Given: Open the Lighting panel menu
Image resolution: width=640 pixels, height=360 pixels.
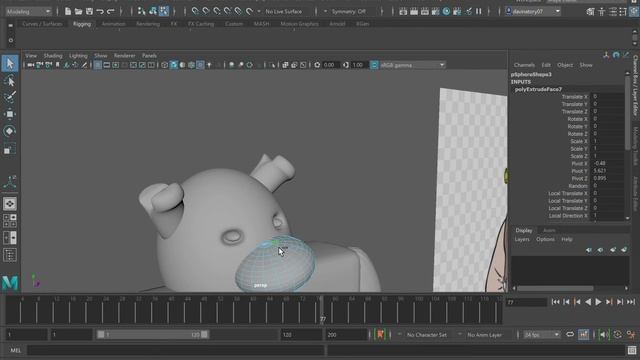Looking at the screenshot, I should coord(78,56).
